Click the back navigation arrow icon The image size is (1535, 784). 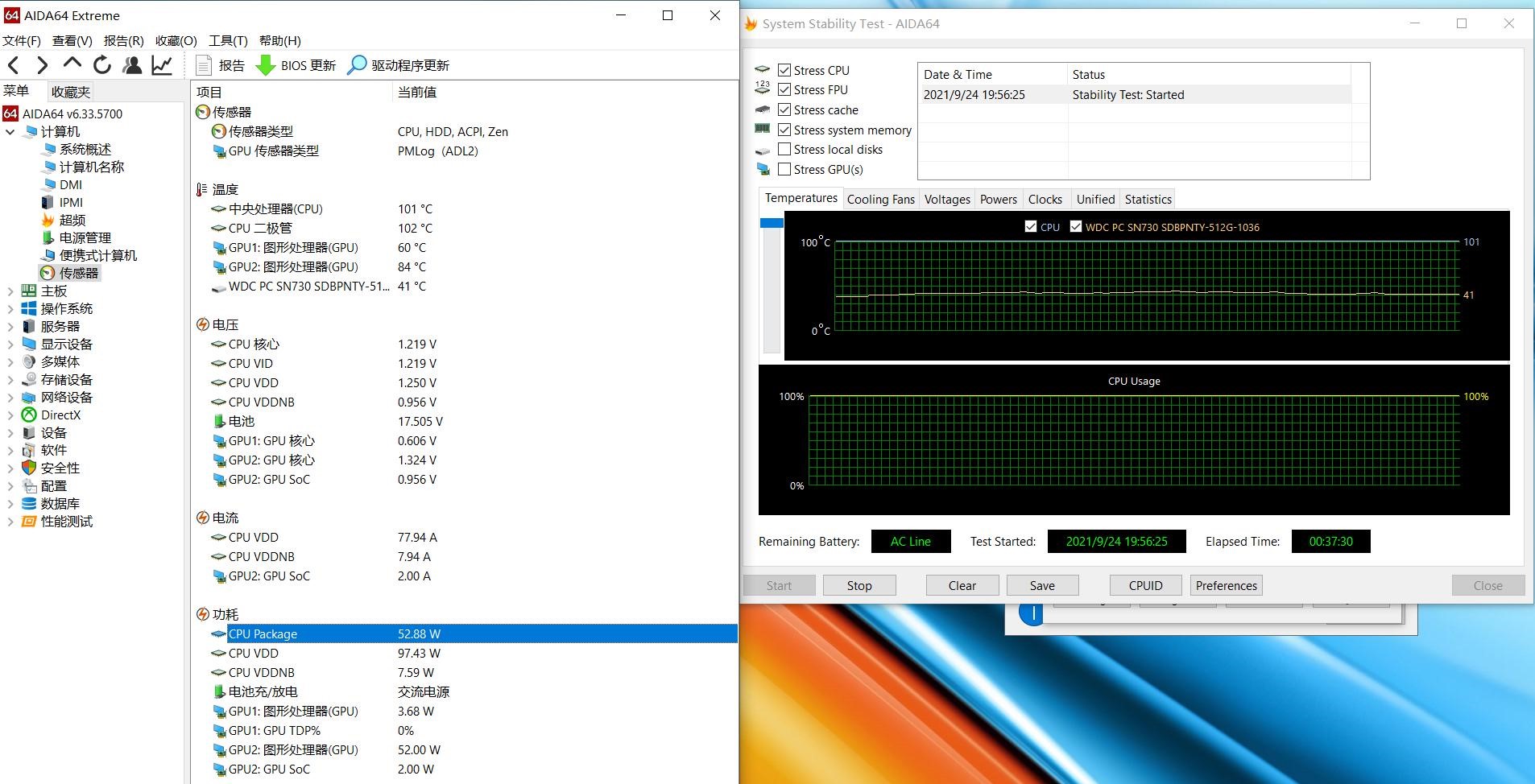(14, 65)
